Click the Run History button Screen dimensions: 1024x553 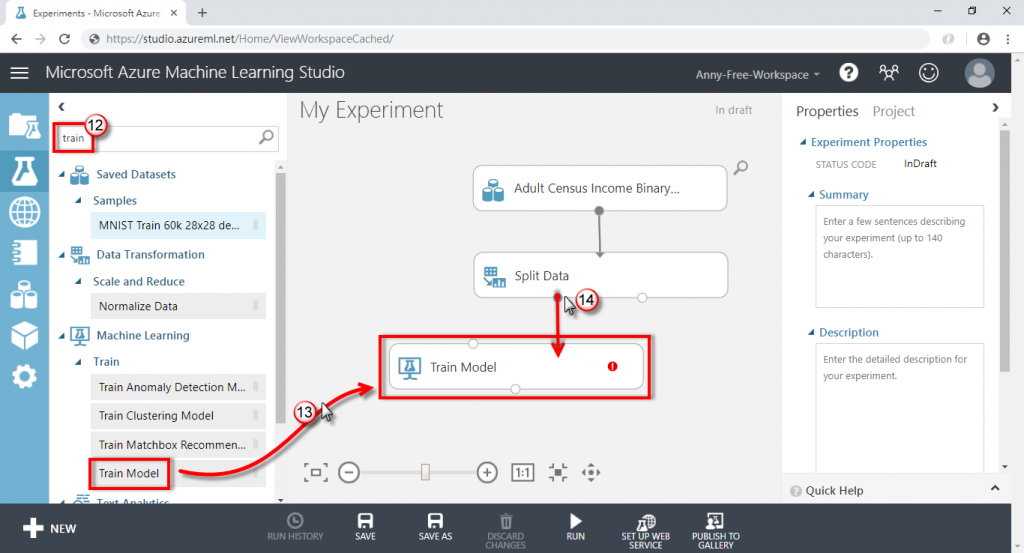295,527
